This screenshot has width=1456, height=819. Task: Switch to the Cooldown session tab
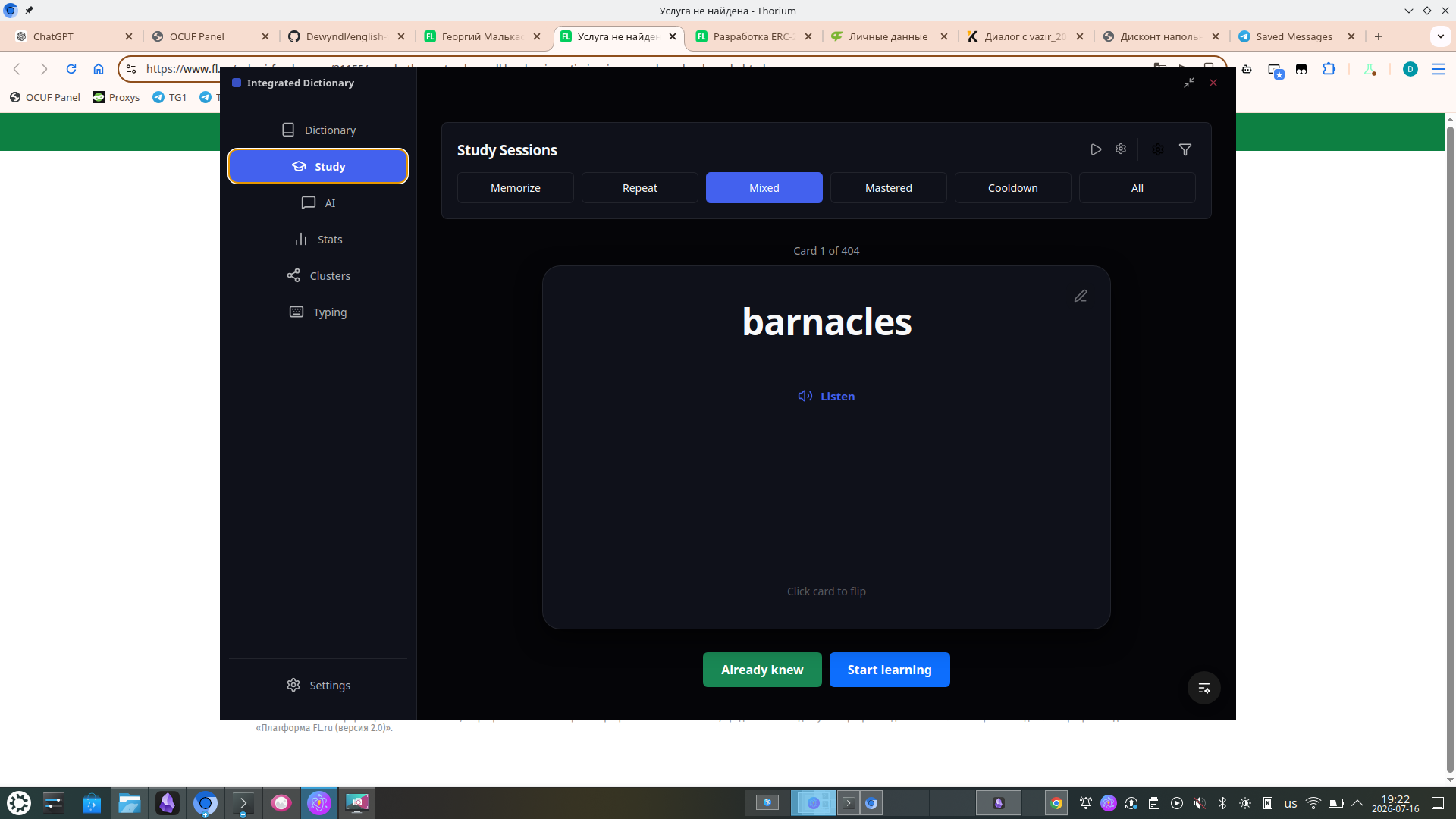click(x=1013, y=187)
